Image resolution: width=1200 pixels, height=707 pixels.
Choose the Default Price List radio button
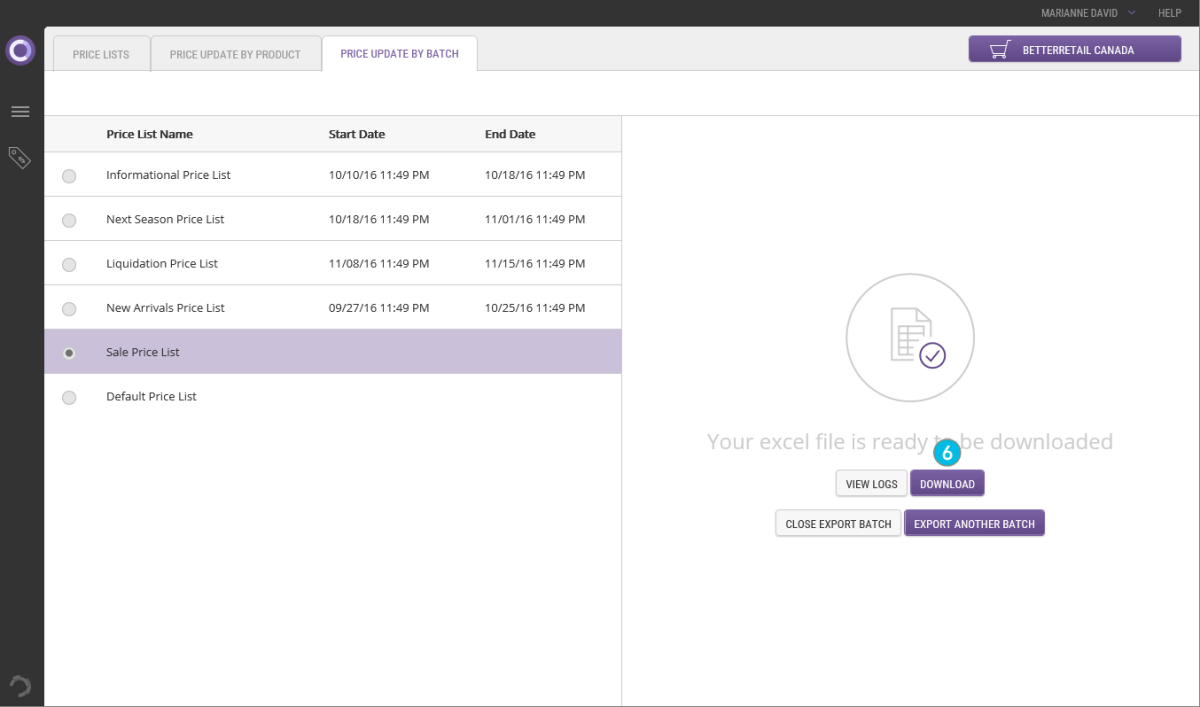click(69, 397)
